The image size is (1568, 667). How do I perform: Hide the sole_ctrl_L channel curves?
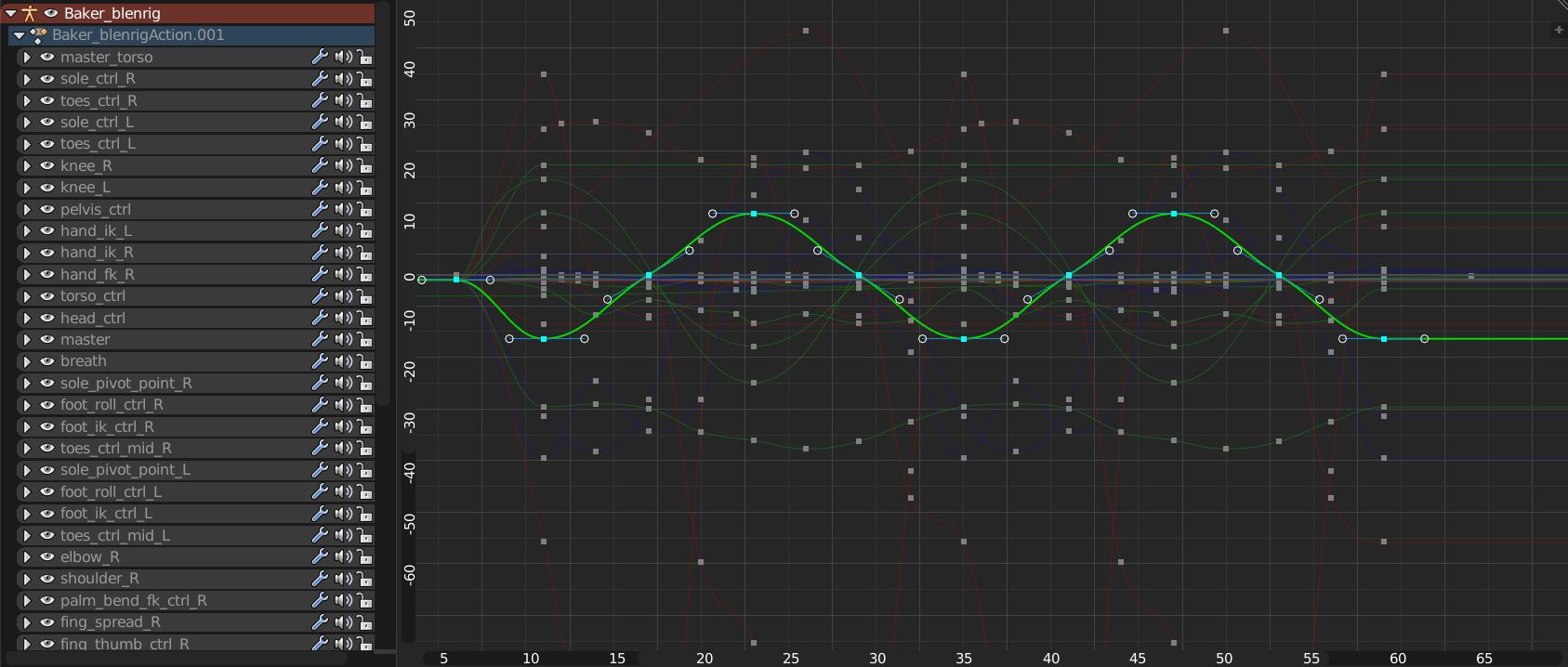pos(46,122)
